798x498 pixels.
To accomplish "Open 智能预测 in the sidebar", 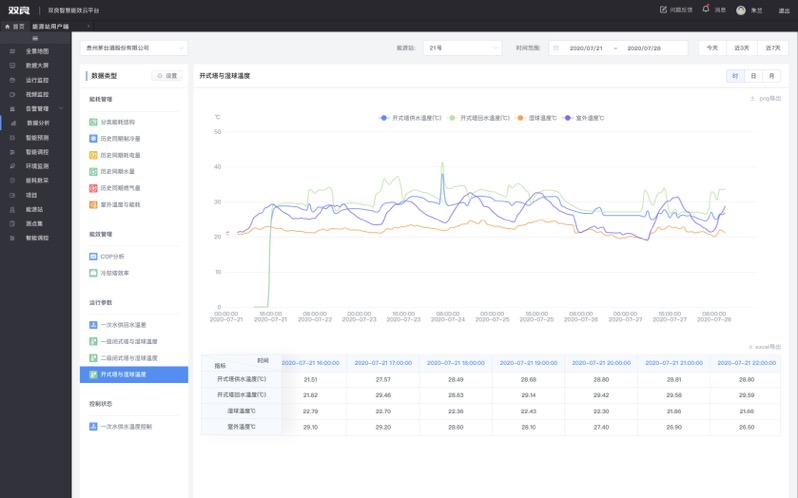I will (x=37, y=137).
